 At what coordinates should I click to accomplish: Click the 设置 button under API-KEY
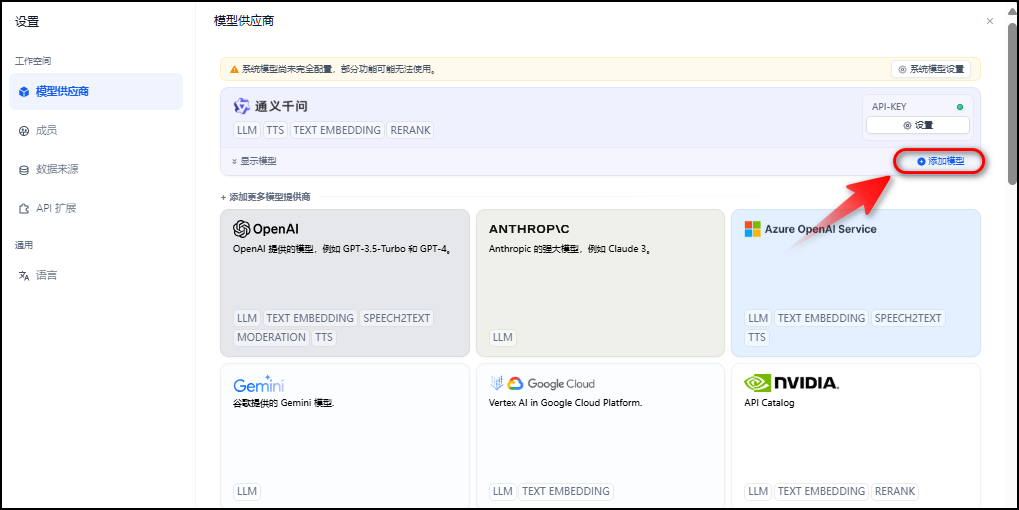(x=918, y=125)
